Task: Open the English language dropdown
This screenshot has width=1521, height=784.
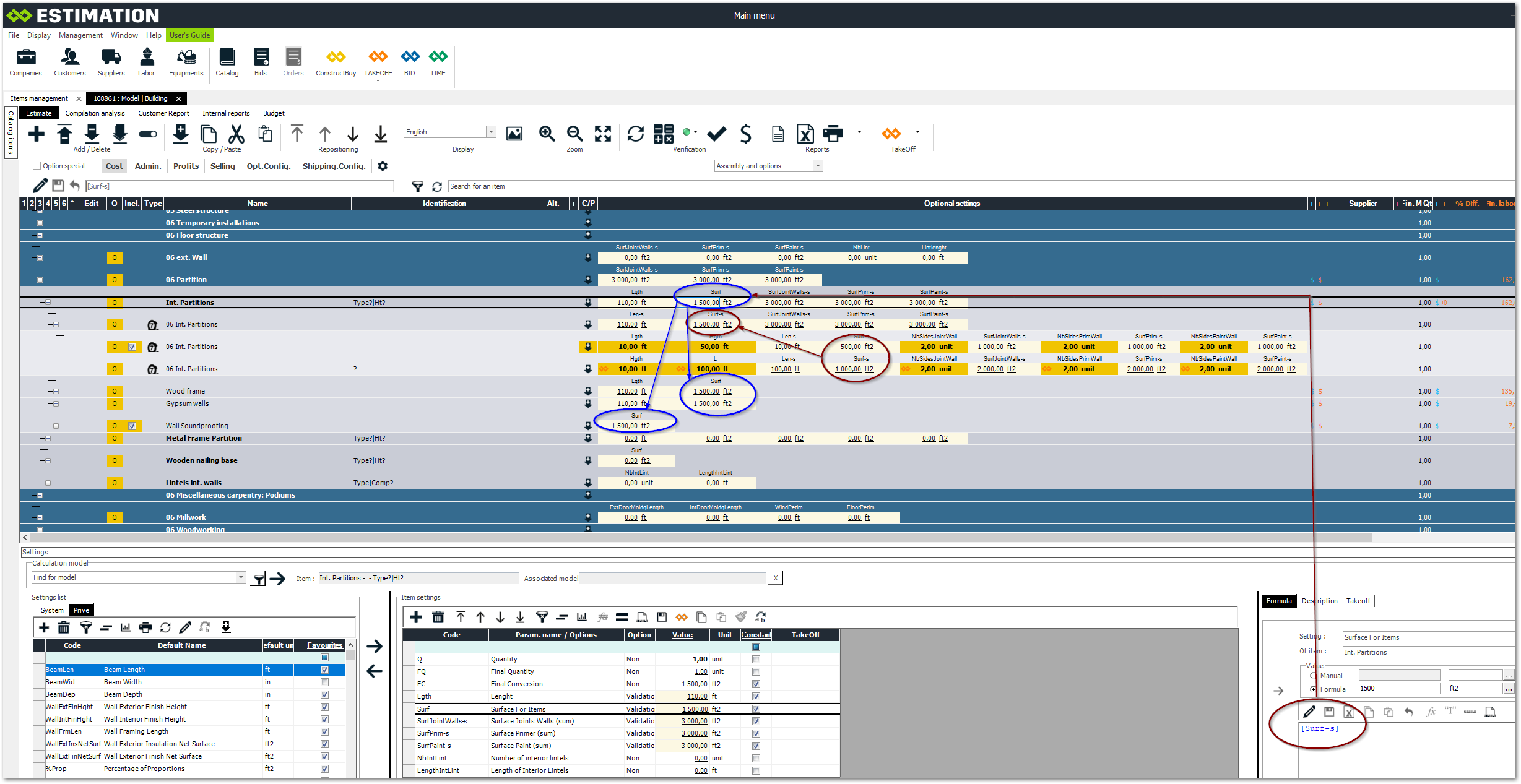Action: click(x=491, y=132)
